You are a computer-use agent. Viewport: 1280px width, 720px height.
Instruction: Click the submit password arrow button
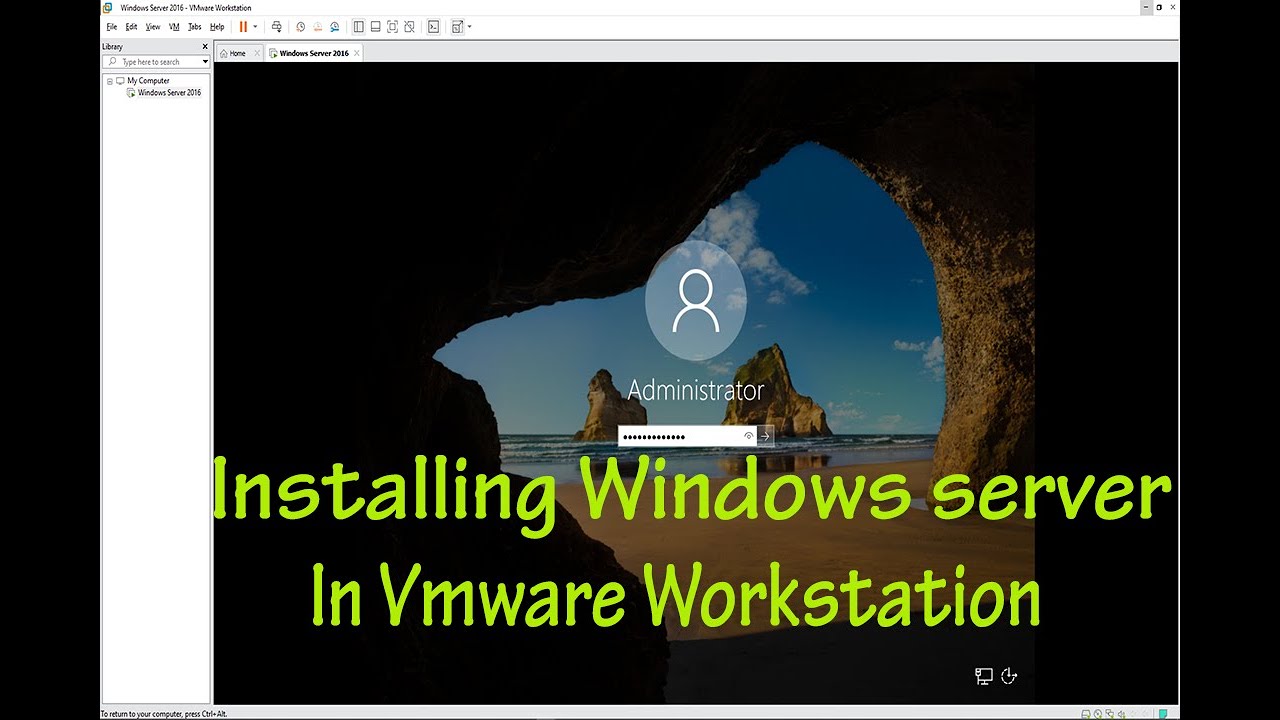pos(766,436)
